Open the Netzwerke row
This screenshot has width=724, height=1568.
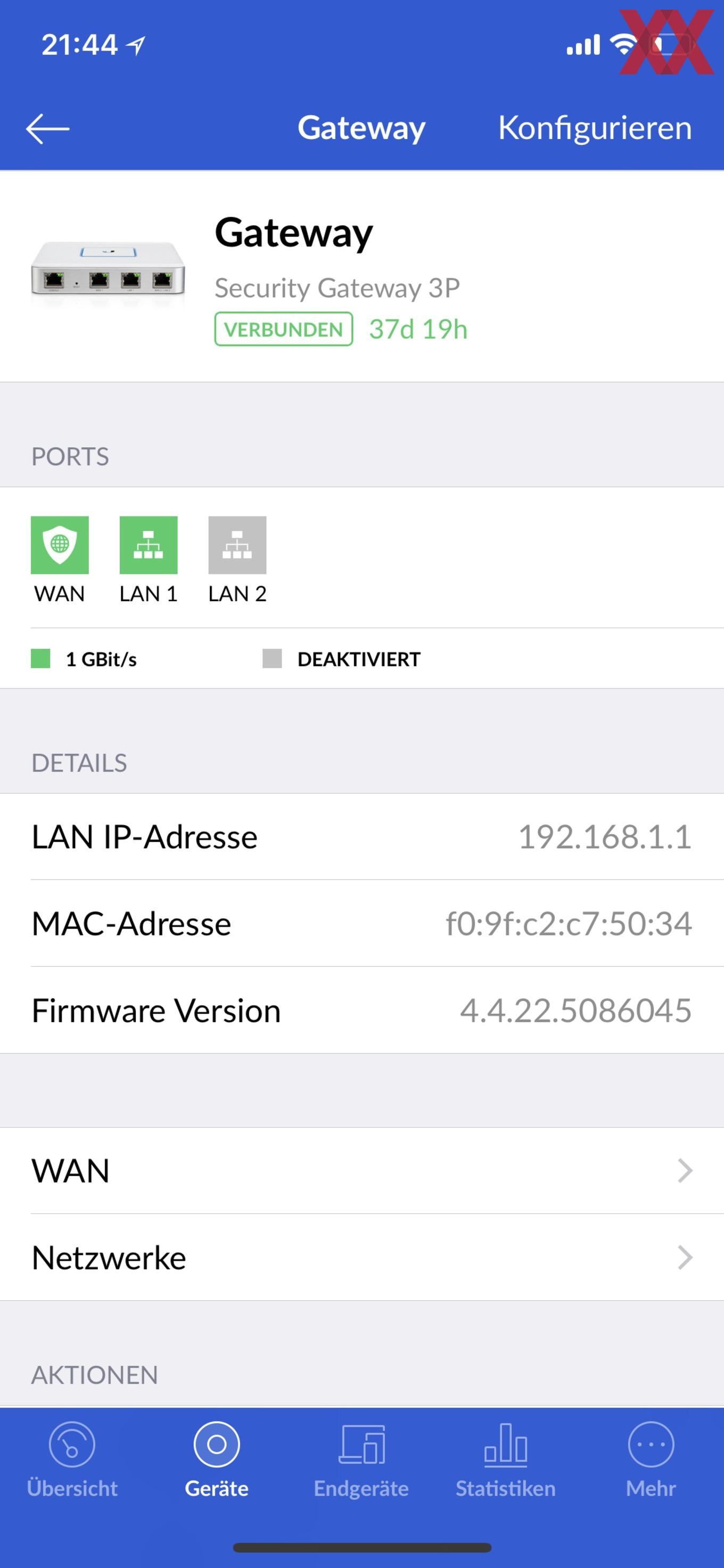362,1258
